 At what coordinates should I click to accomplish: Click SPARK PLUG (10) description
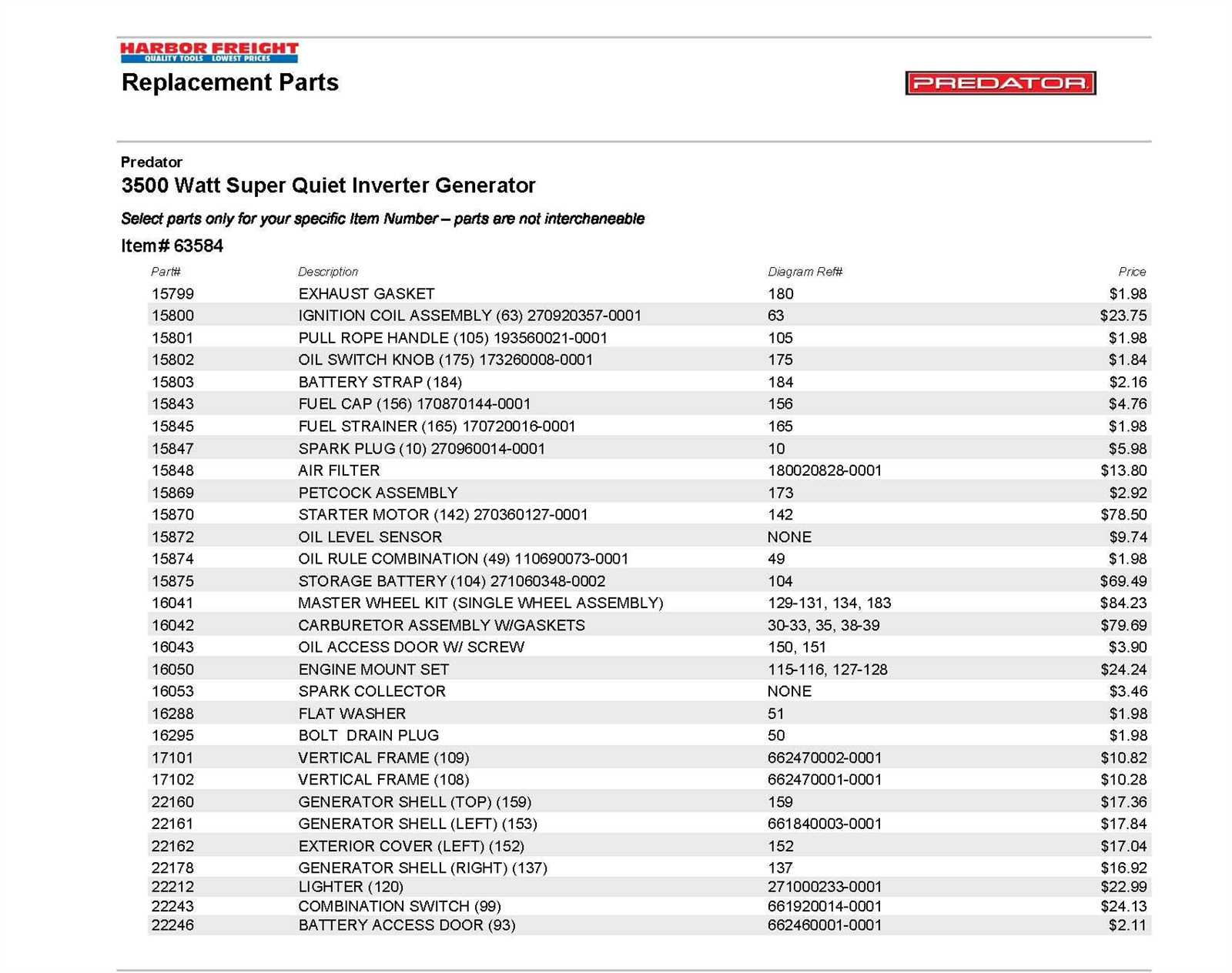click(422, 449)
